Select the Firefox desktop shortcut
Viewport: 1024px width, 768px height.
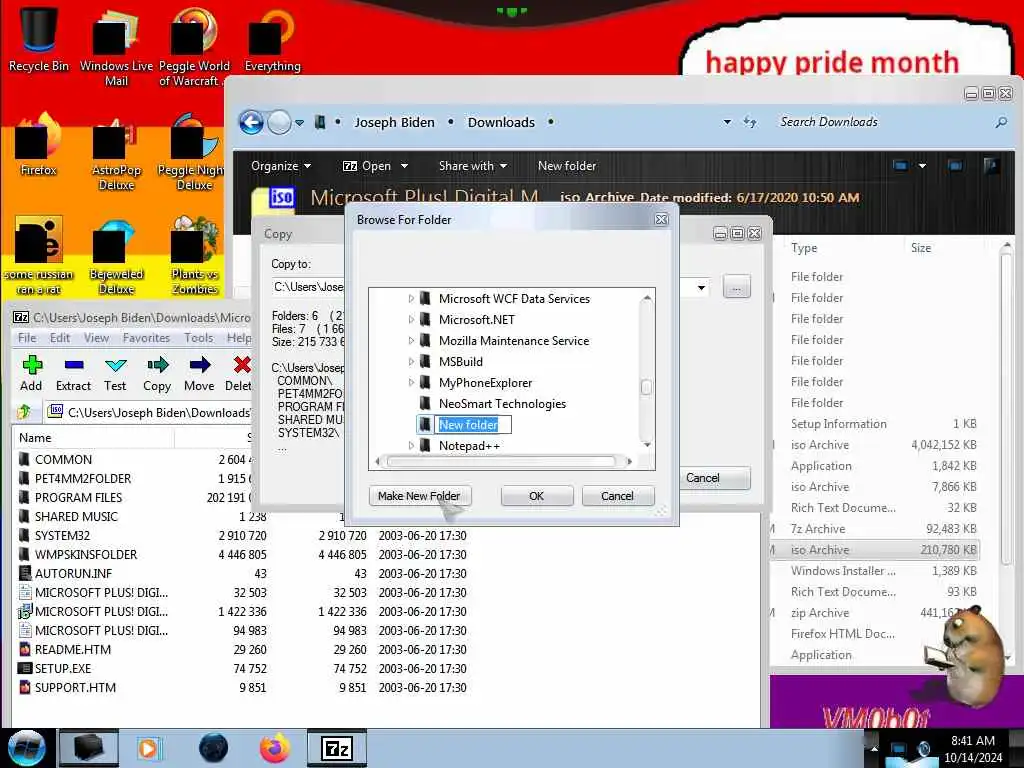(39, 145)
